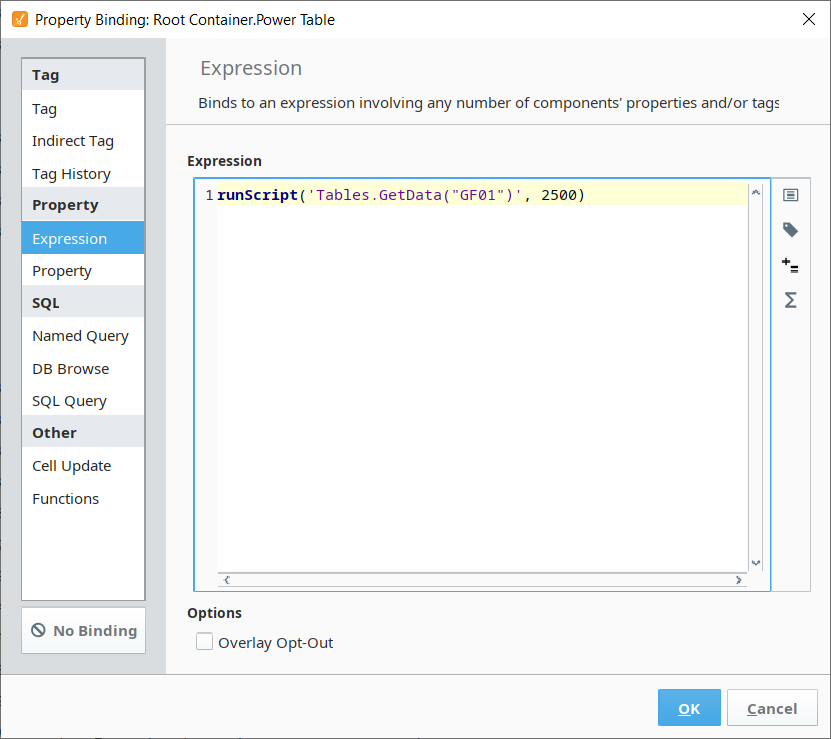Close the Property Binding dialog
831x739 pixels.
point(808,19)
